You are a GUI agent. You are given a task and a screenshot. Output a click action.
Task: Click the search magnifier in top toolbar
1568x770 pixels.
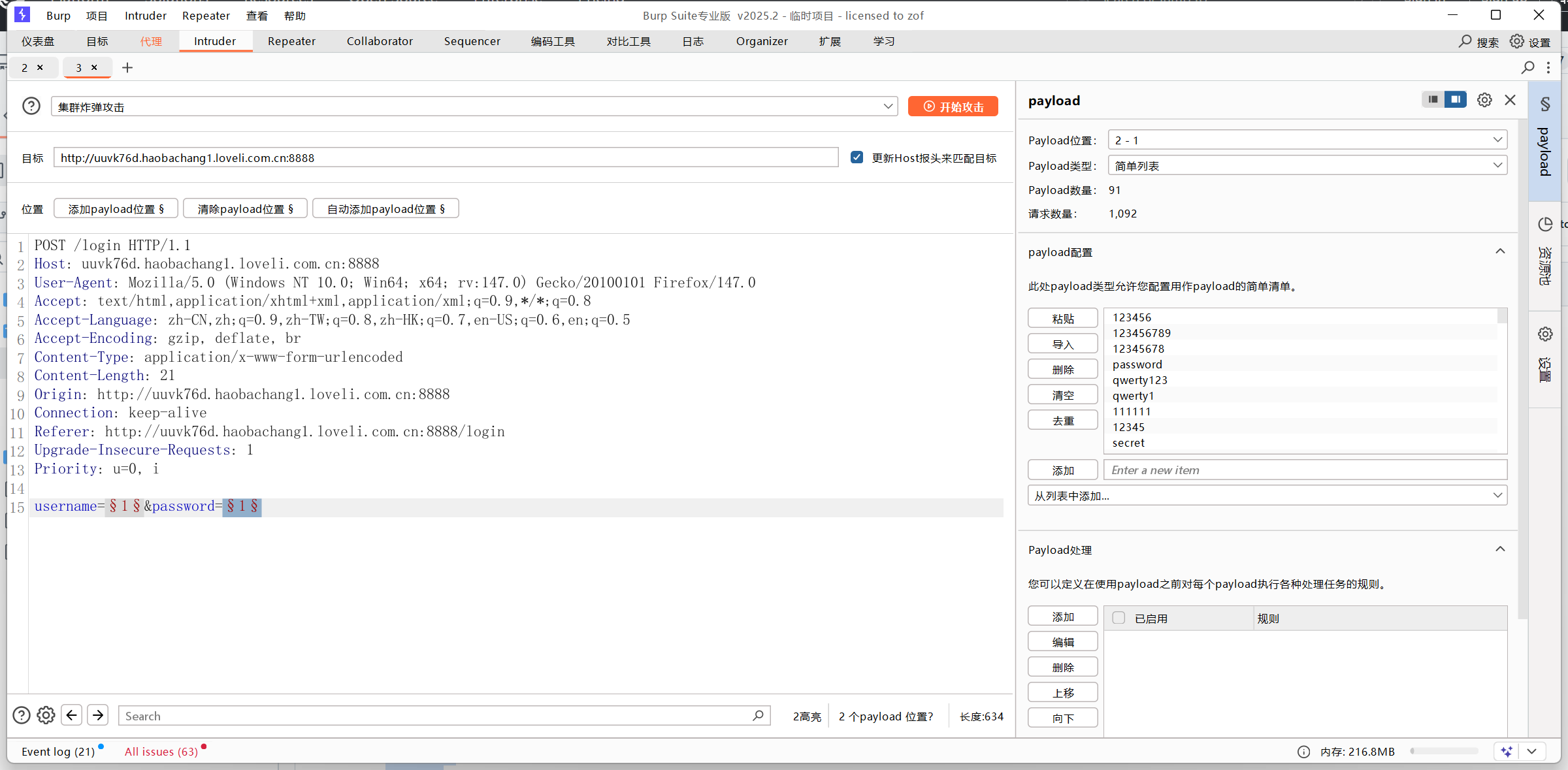1465,41
